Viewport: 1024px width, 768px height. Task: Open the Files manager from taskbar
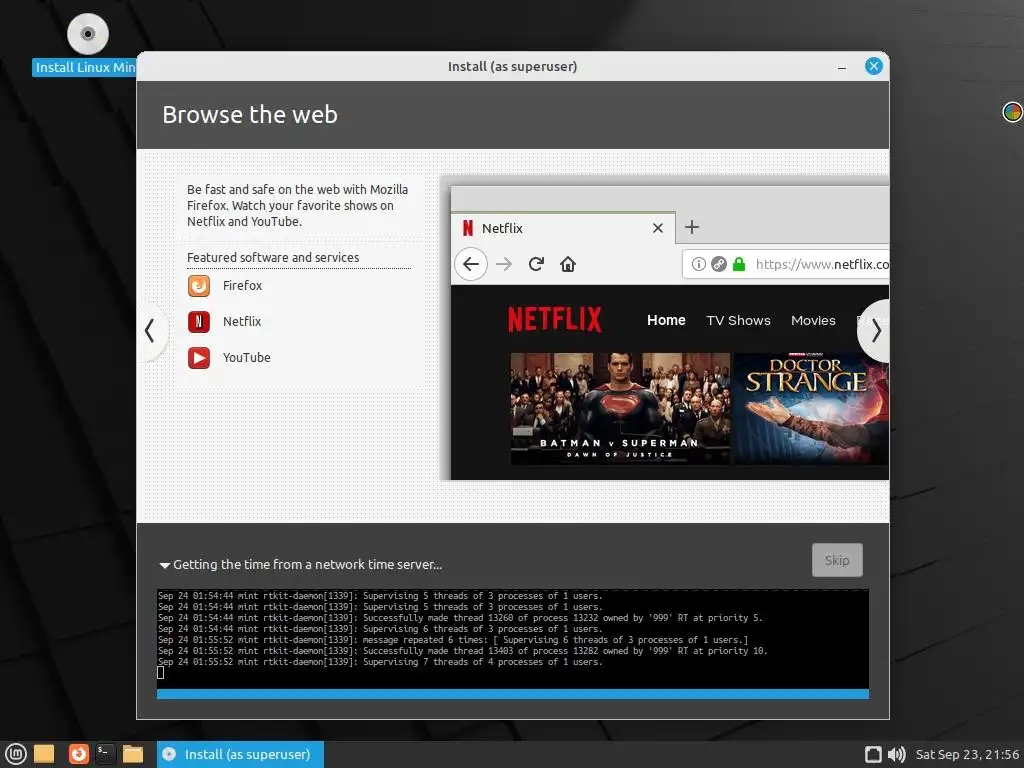(x=133, y=754)
